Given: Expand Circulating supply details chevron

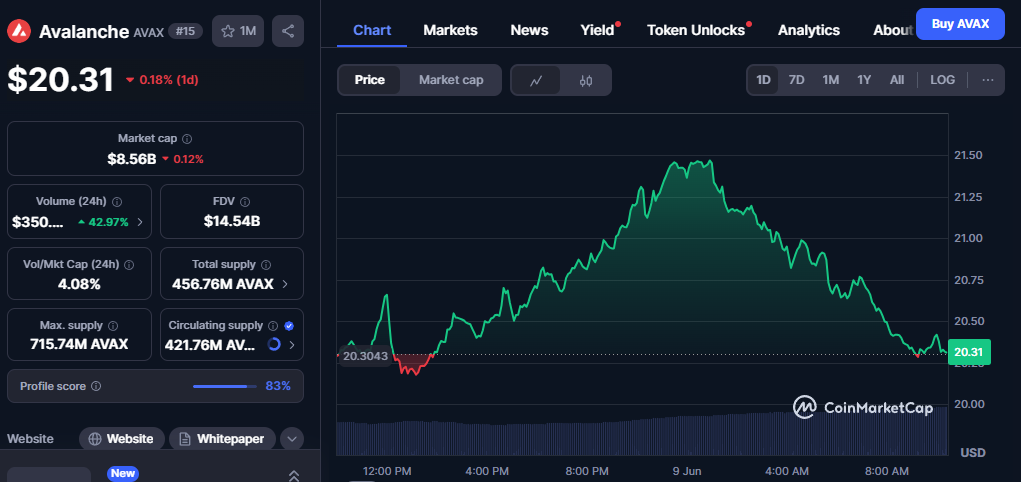Looking at the screenshot, I should point(292,345).
